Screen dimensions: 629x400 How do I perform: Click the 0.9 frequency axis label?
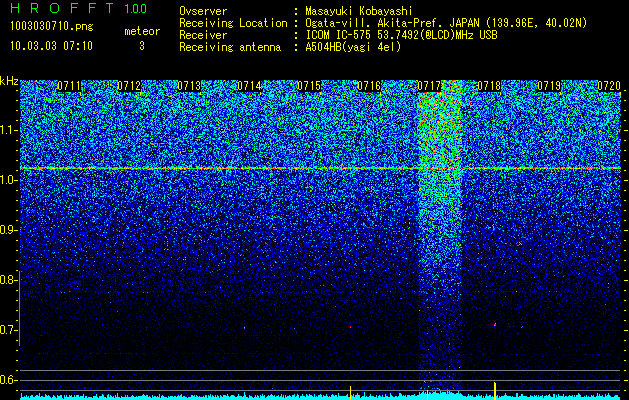point(7,230)
